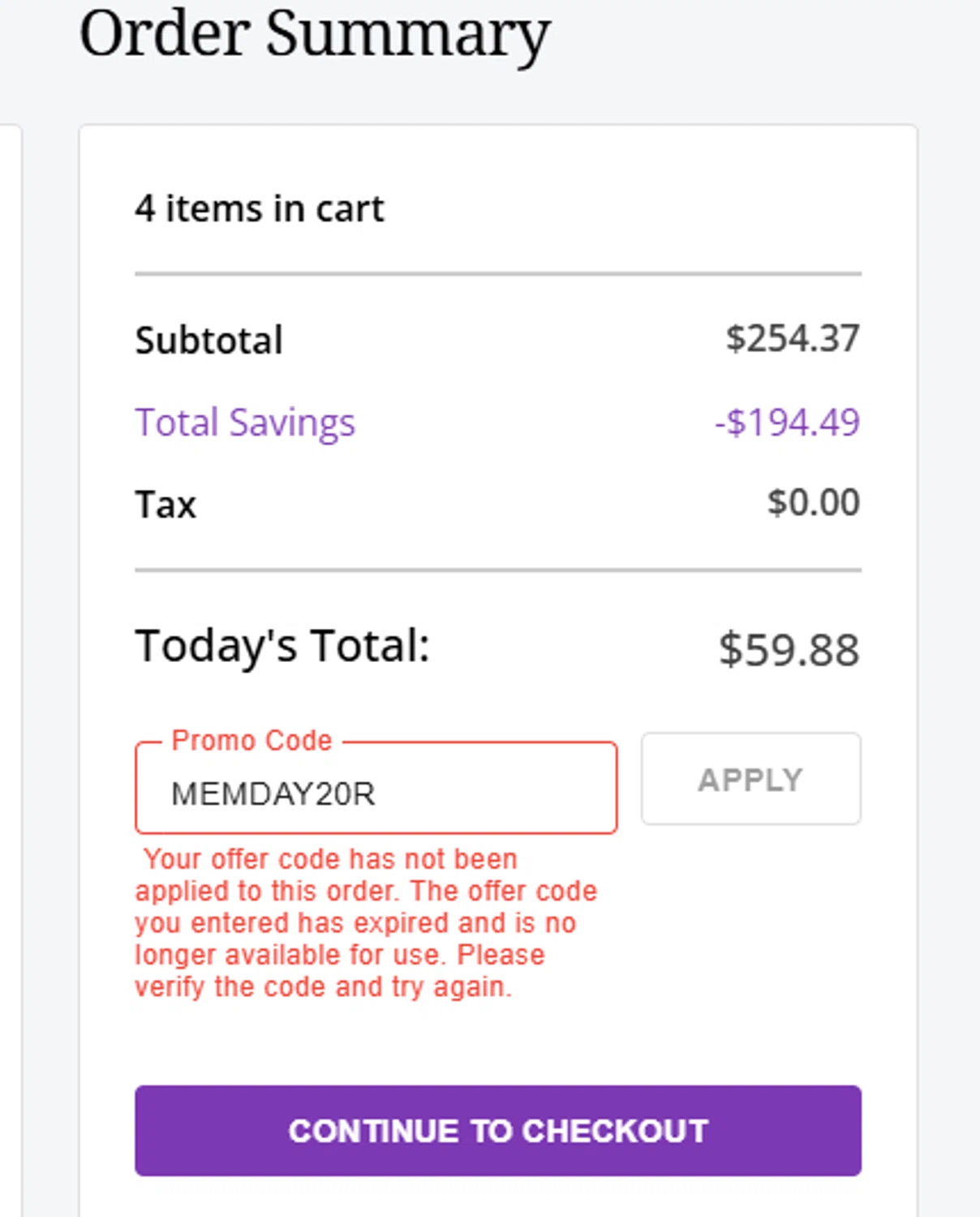
Task: Click the MEMDAY20R text in the promo field
Action: pyautogui.click(x=273, y=793)
